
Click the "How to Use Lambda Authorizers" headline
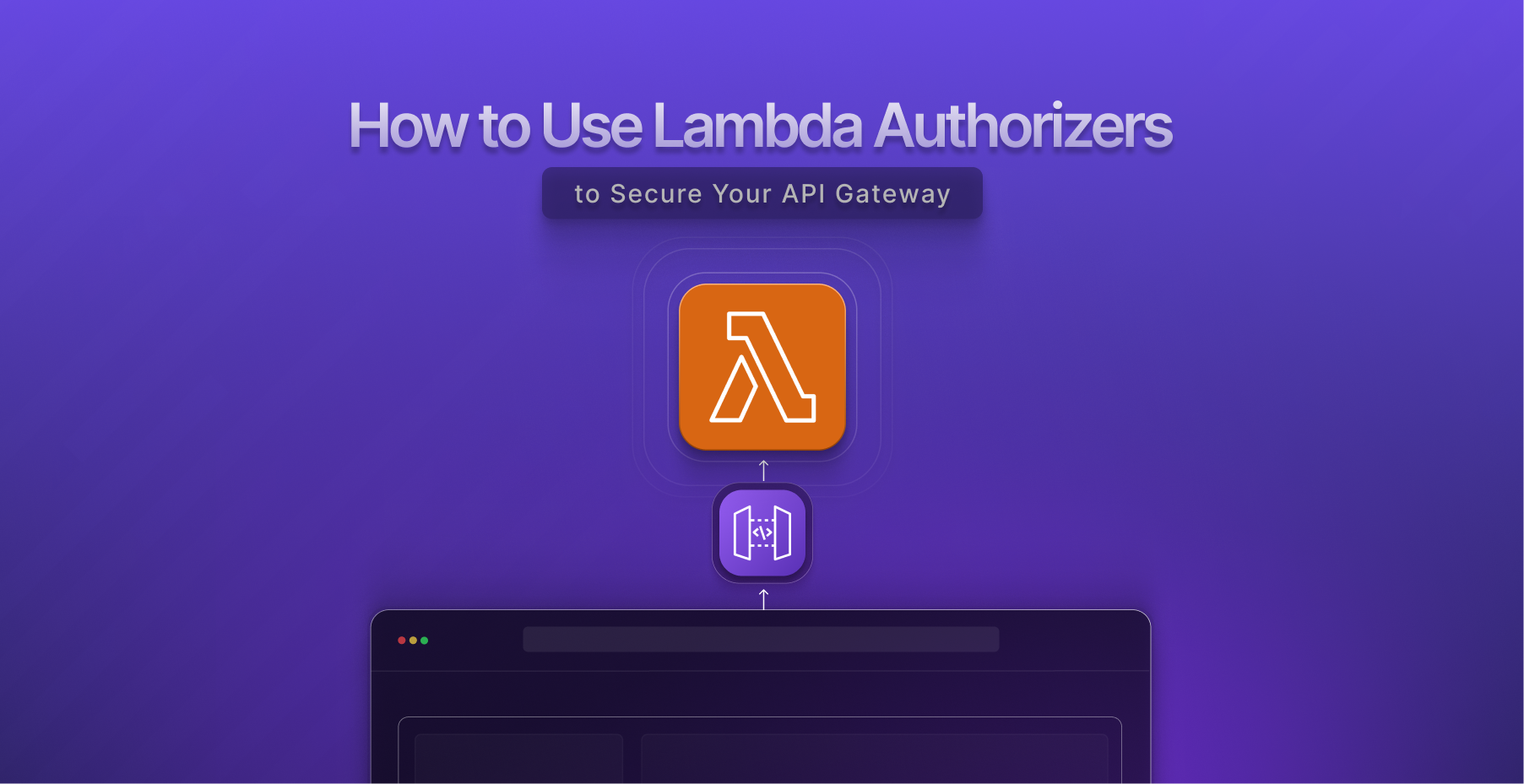pos(761,126)
